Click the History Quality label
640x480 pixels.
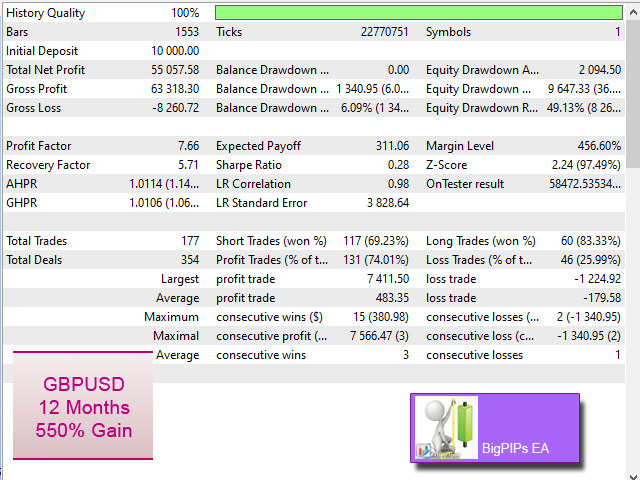45,13
